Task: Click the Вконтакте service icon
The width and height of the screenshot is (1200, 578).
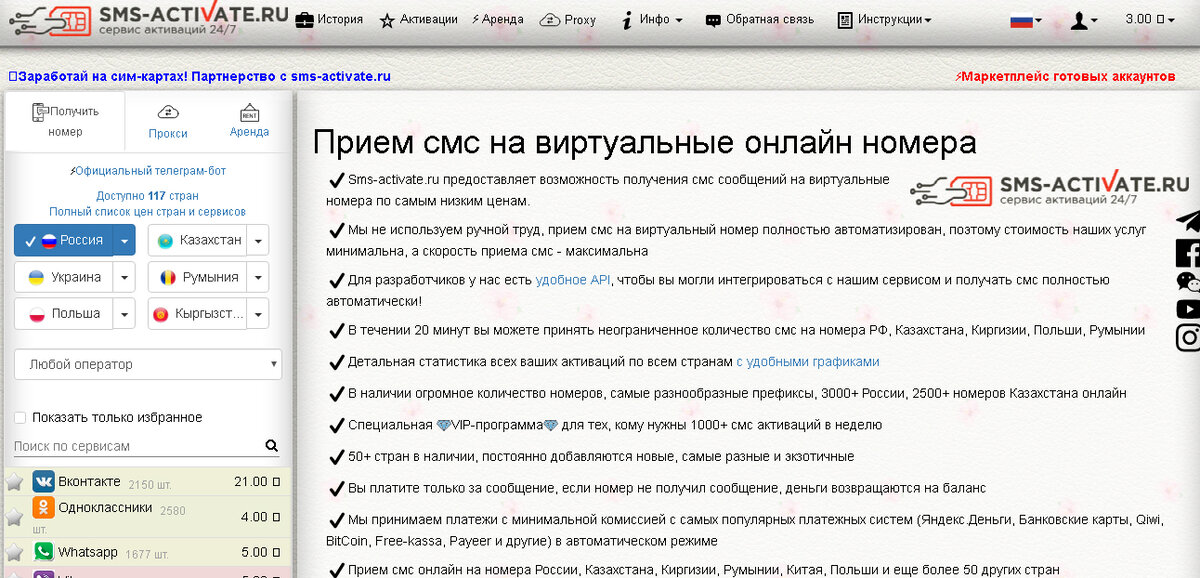Action: pyautogui.click(x=43, y=481)
